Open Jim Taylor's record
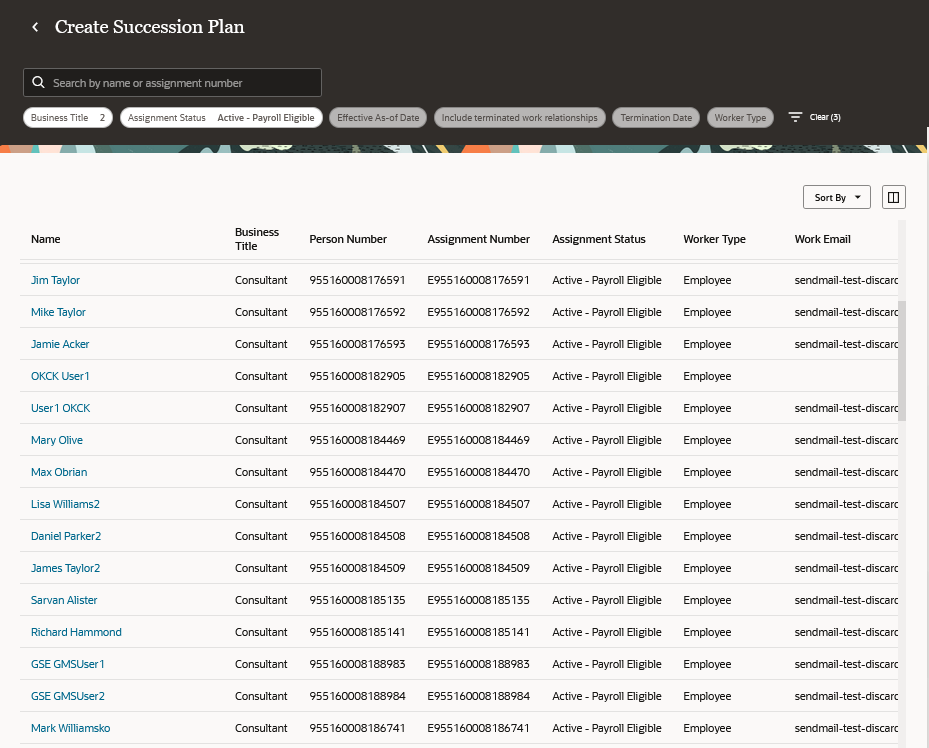Screen dimensions: 929x748 click(55, 280)
